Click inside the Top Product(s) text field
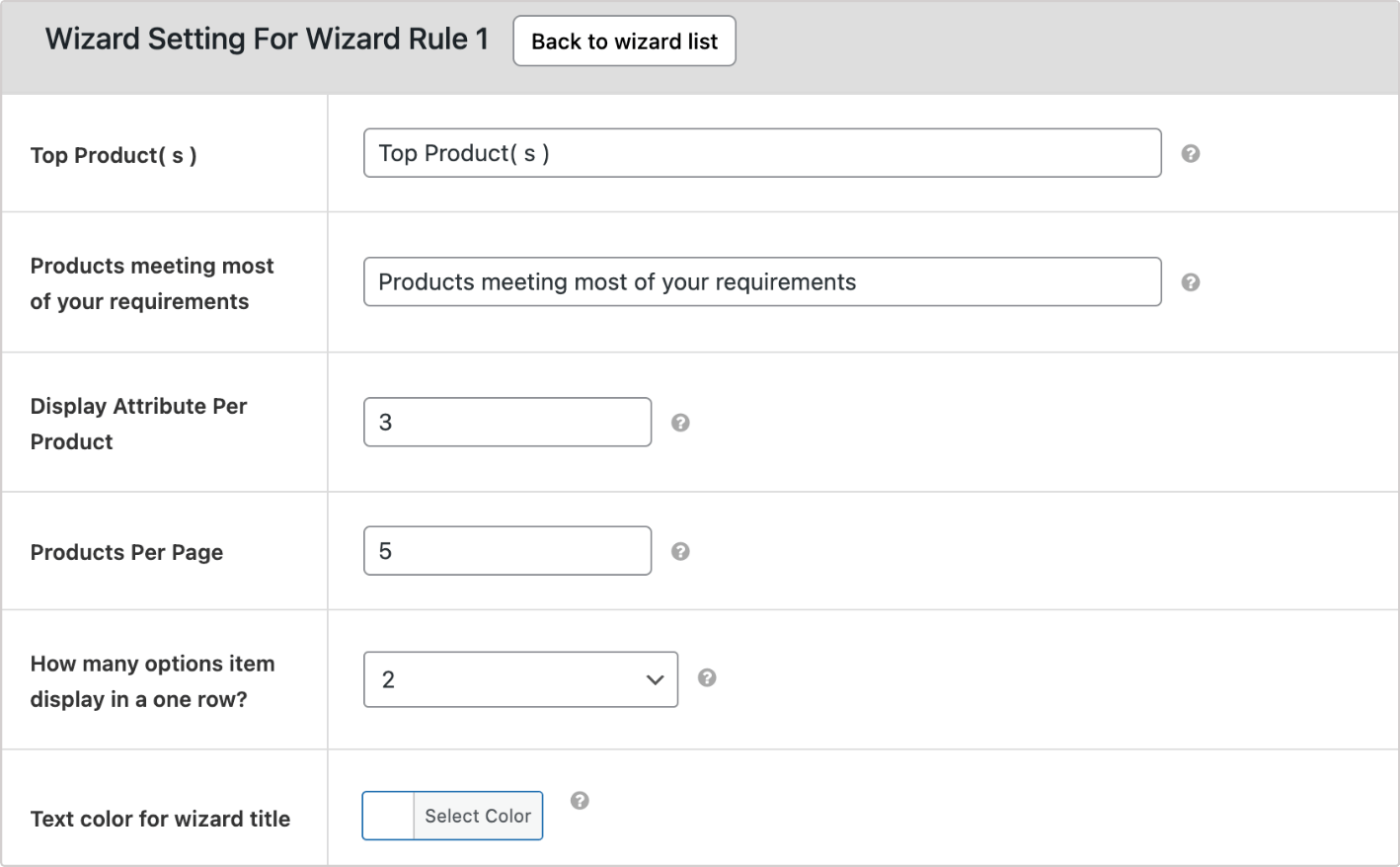 coord(762,153)
